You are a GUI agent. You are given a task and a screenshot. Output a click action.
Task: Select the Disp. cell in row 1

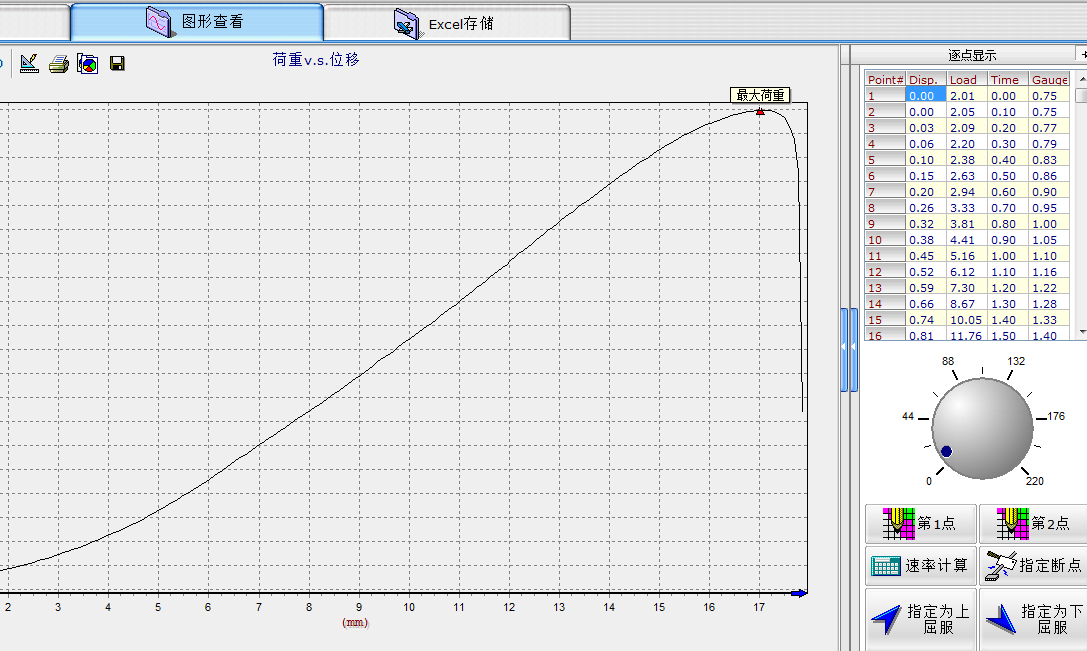(925, 95)
